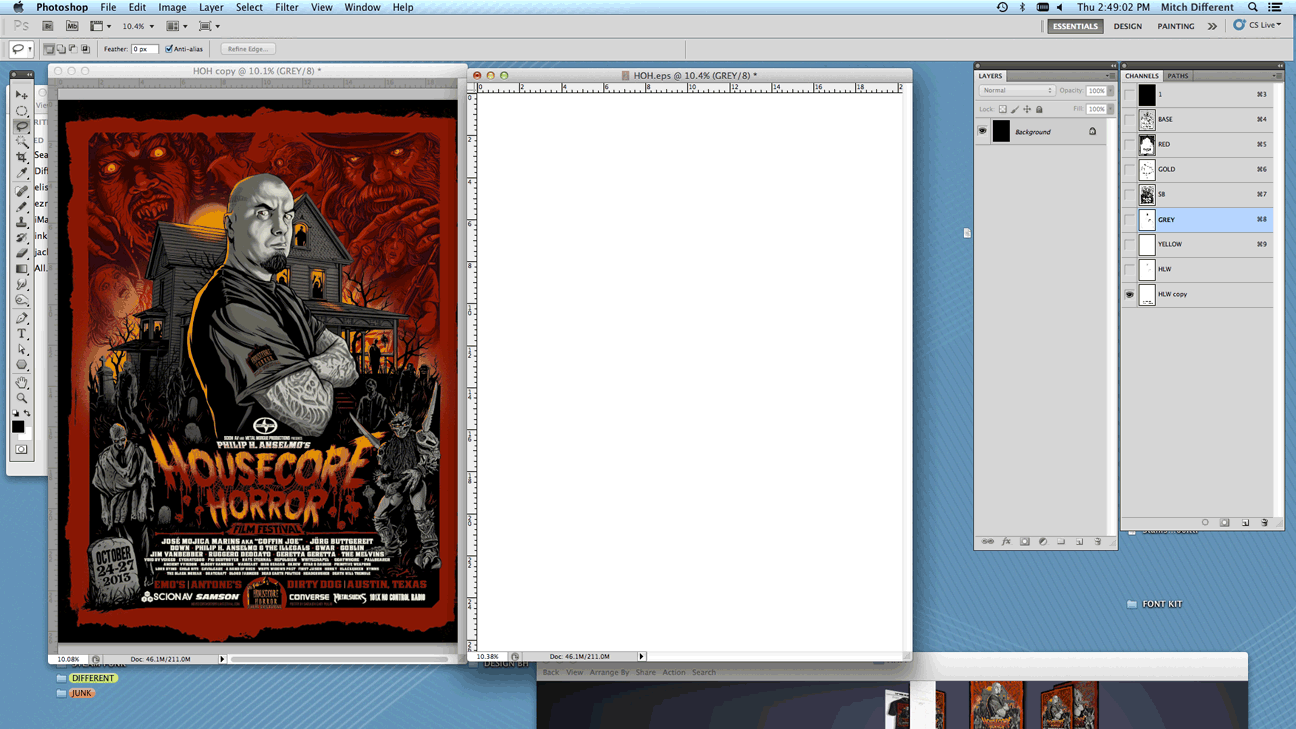1296x729 pixels.
Task: Select the Lasso tool in the toolbox
Action: click(21, 126)
